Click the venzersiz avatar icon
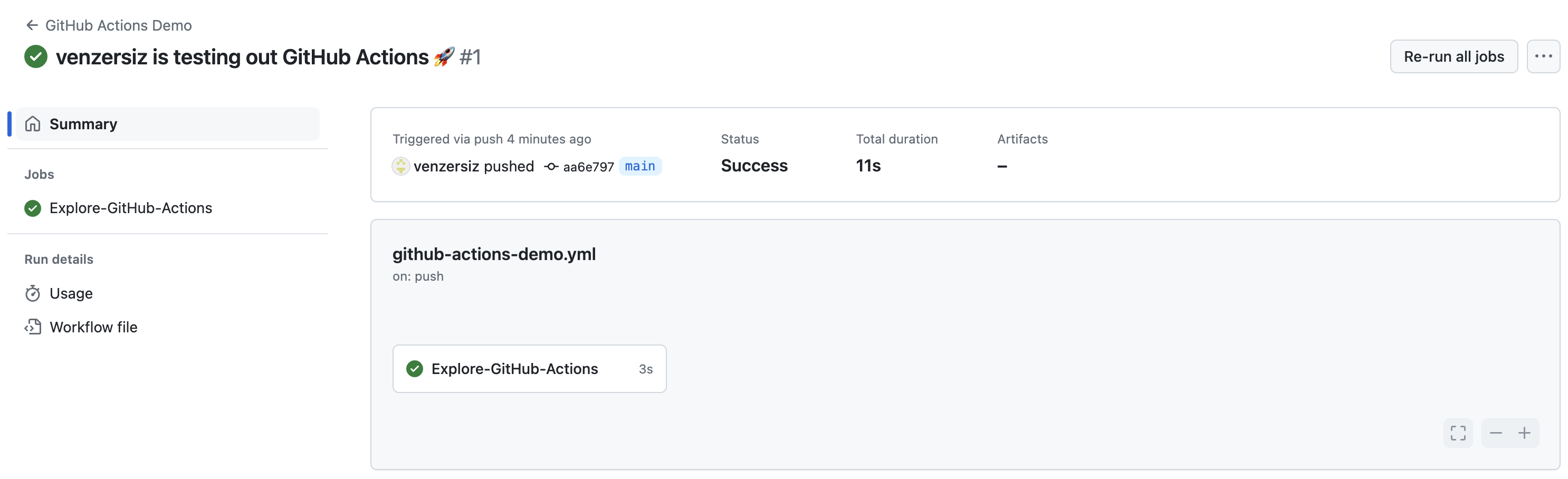The height and width of the screenshot is (479, 1568). click(400, 166)
